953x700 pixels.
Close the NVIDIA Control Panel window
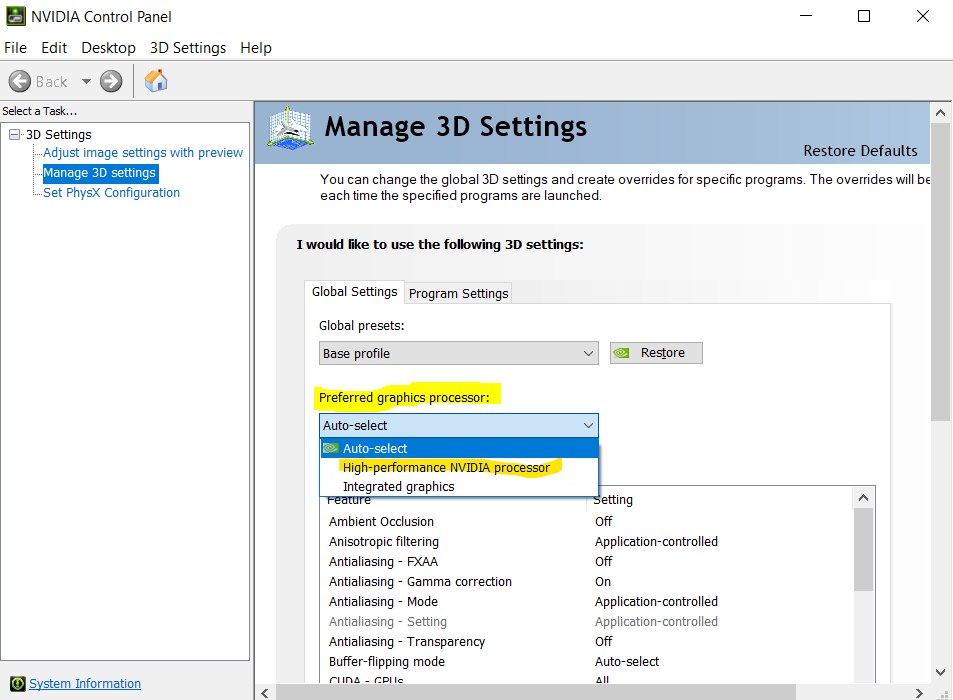pyautogui.click(x=923, y=16)
